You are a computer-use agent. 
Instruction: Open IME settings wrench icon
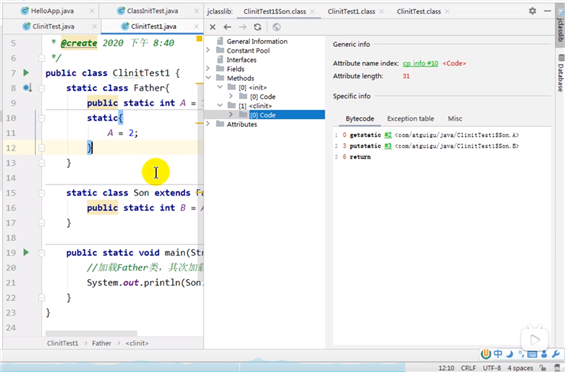556,354
